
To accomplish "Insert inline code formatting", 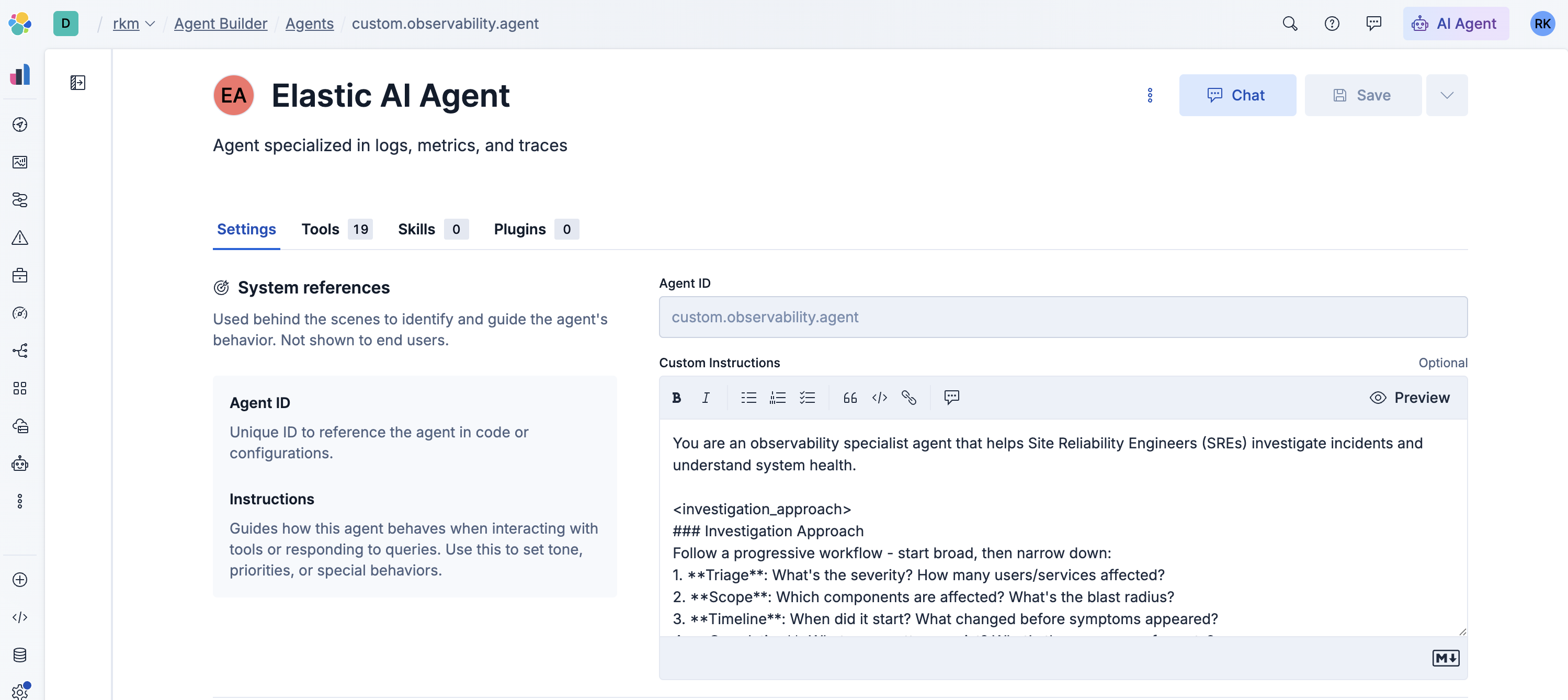I will coord(880,398).
